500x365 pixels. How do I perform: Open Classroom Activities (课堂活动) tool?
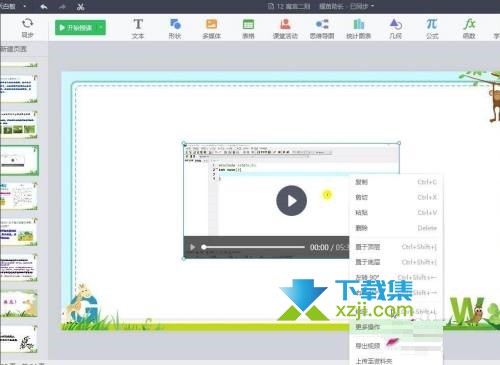tap(285, 29)
